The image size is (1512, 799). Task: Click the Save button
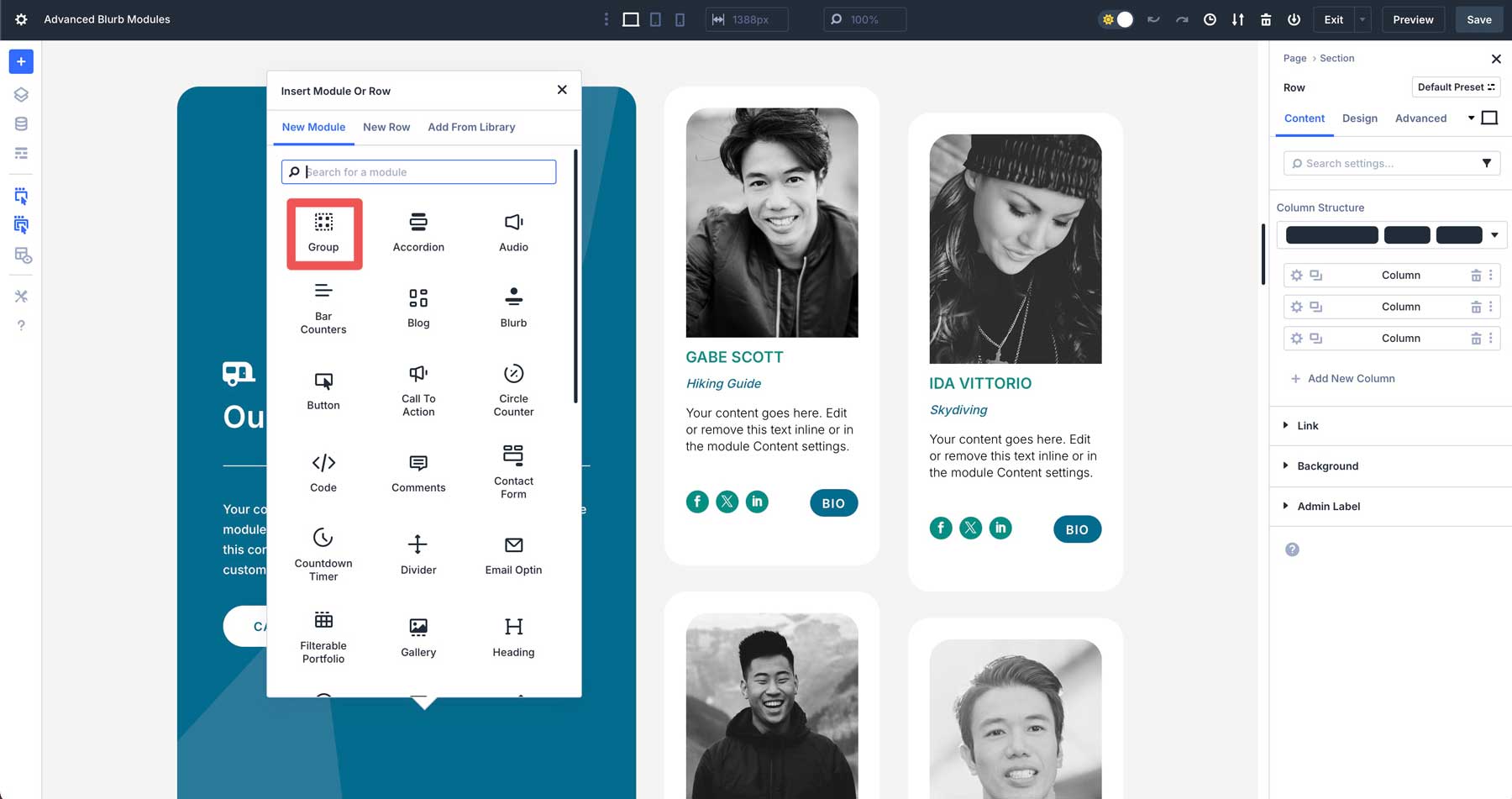pos(1478,18)
